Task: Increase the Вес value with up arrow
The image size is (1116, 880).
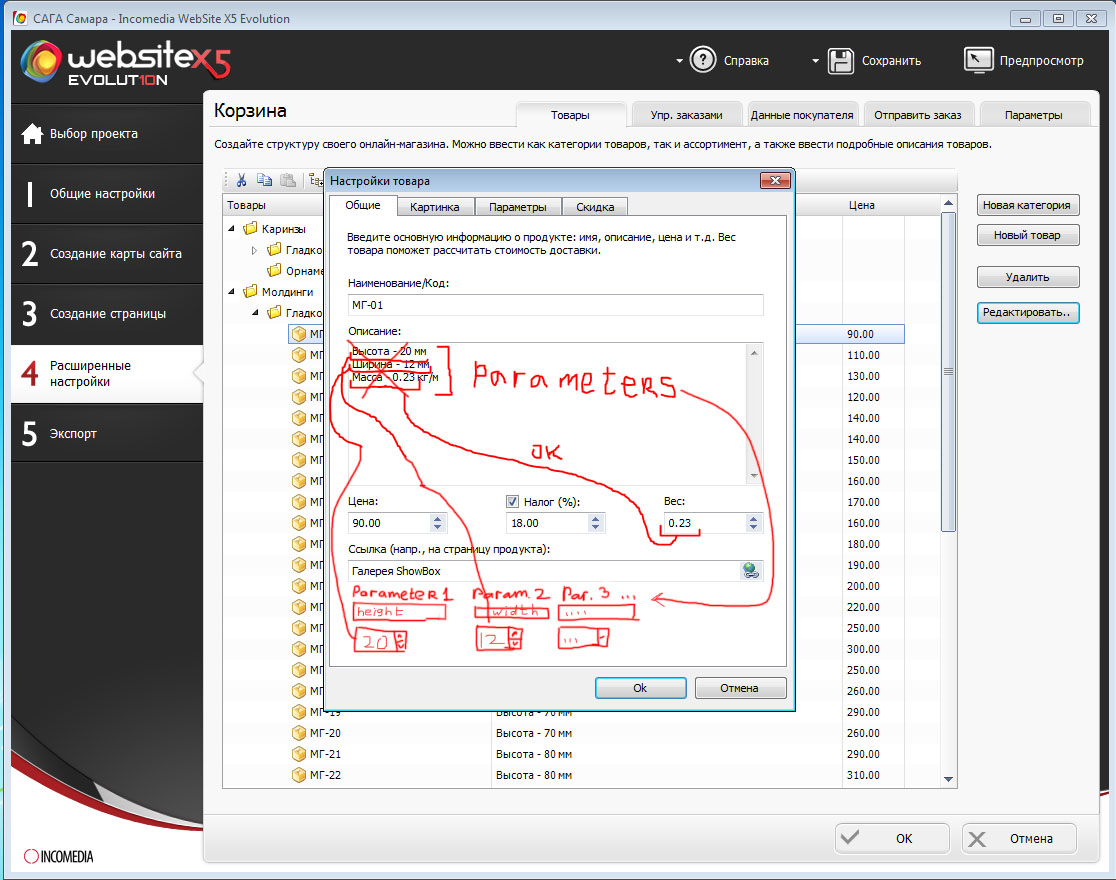Action: click(753, 518)
